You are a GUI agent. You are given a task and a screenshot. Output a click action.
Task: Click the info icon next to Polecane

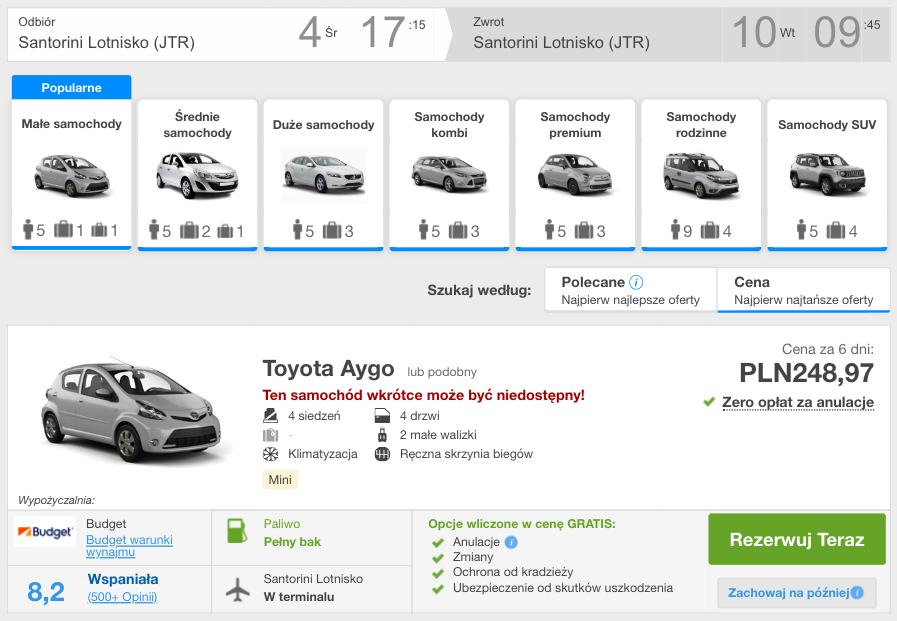[636, 282]
